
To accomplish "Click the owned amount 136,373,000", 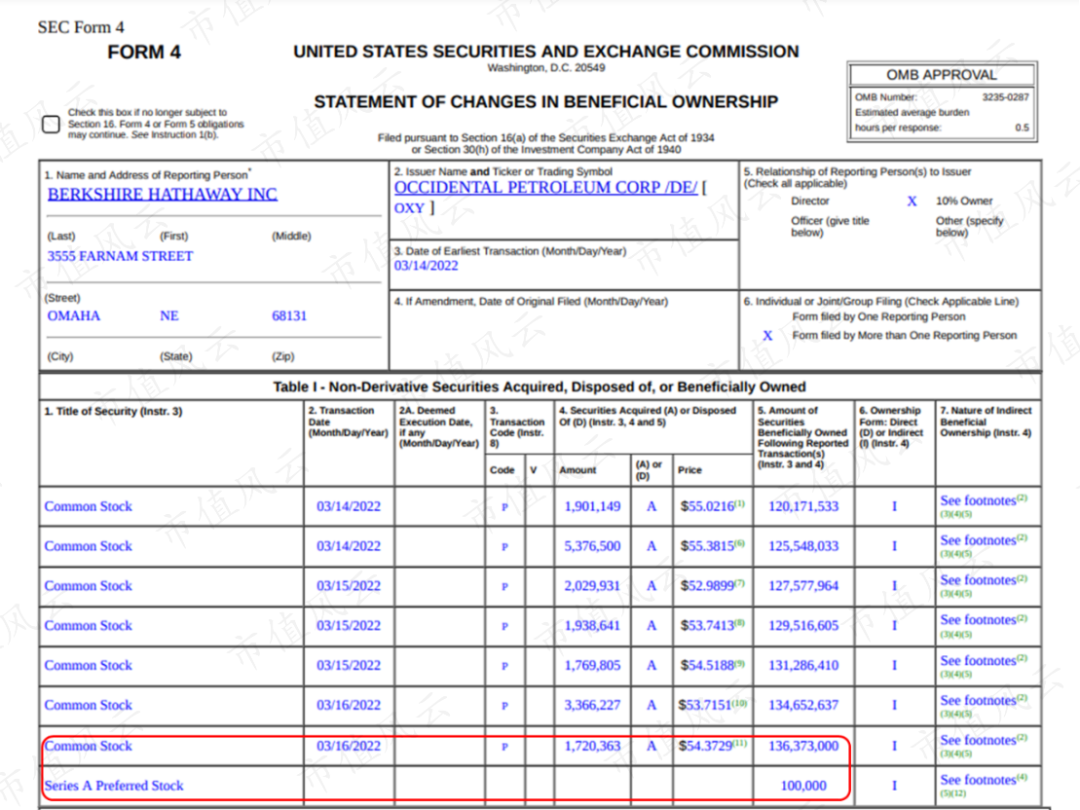I will point(803,746).
